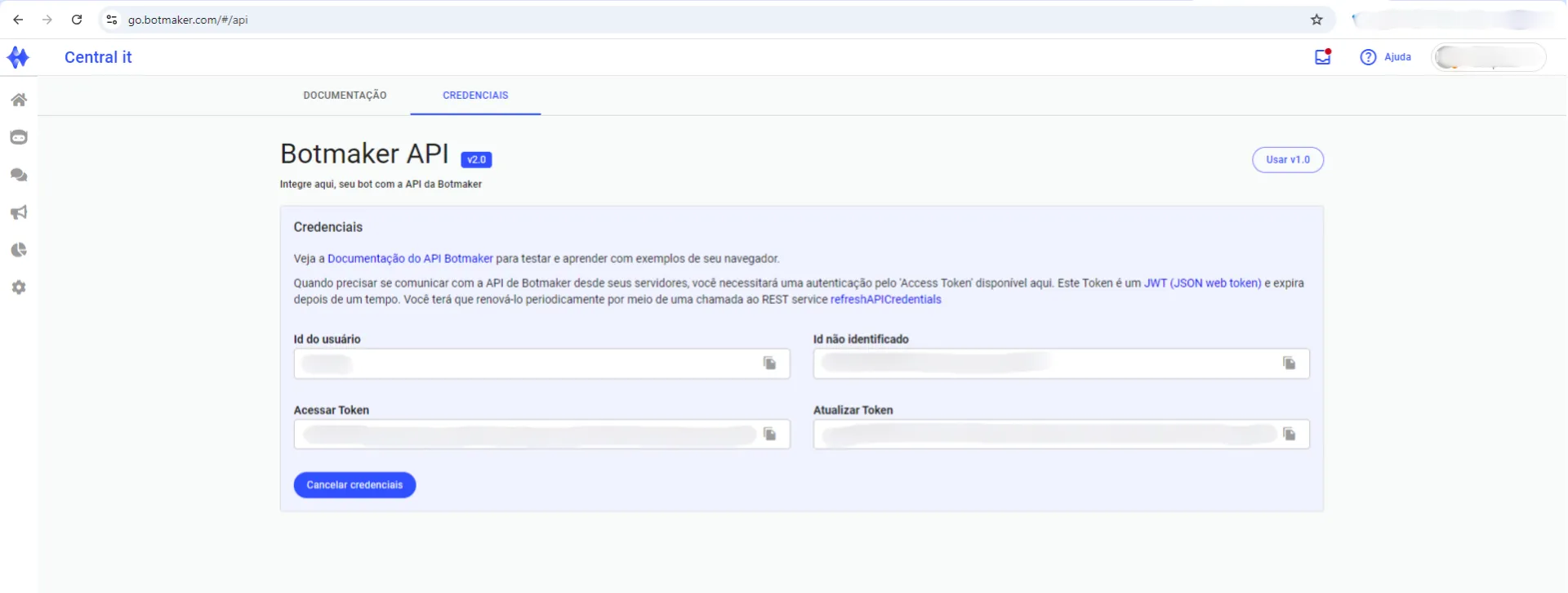Viewport: 1568px width, 593px height.
Task: Click the Botmaker logo icon
Action: (x=18, y=57)
